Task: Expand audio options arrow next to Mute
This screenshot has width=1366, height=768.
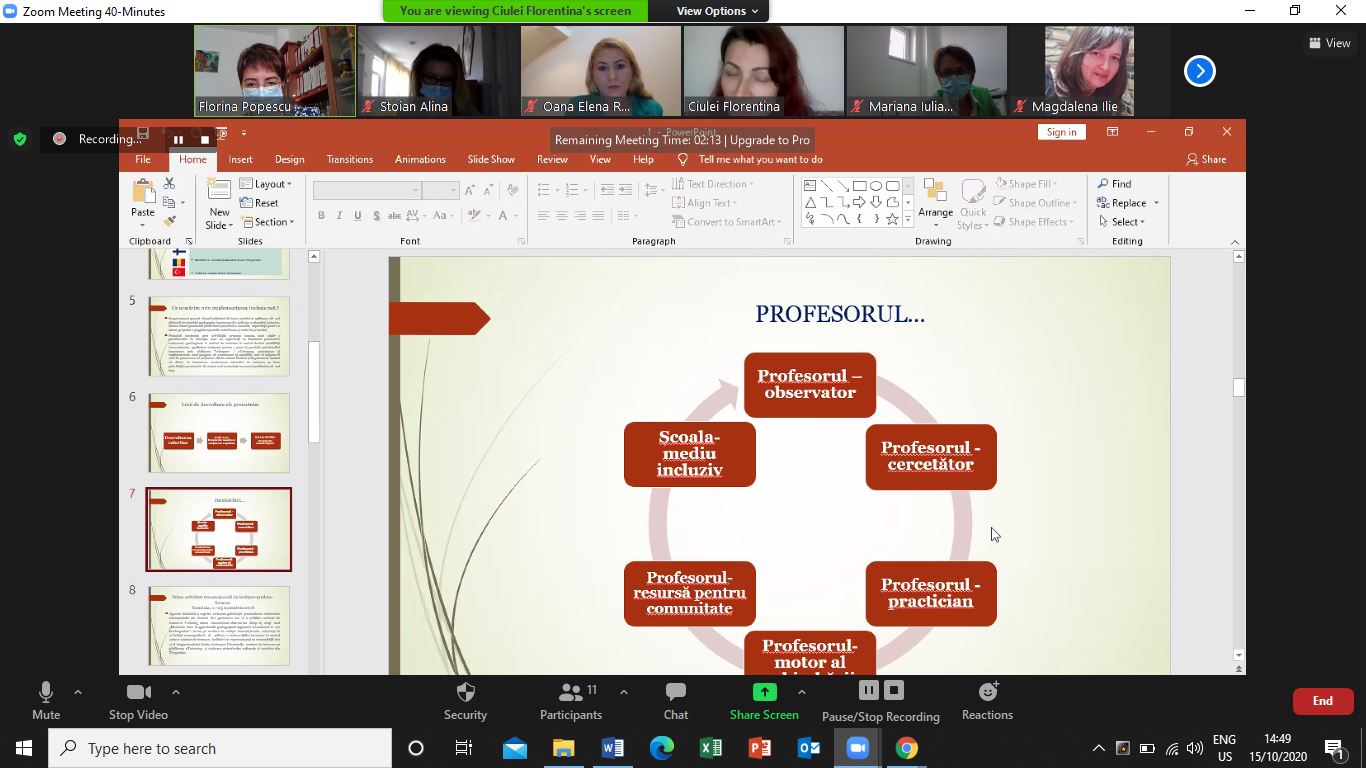Action: (x=78, y=692)
